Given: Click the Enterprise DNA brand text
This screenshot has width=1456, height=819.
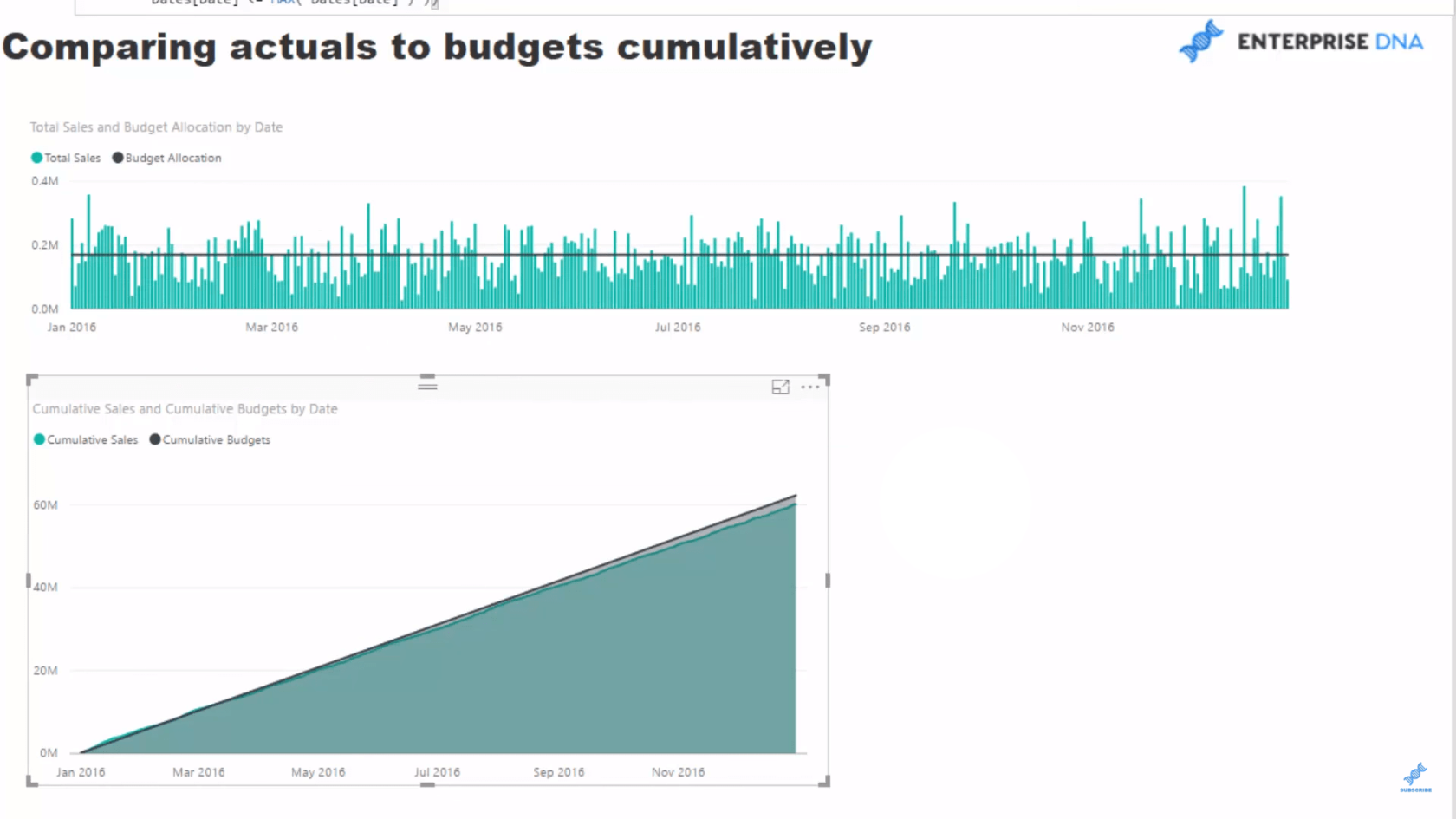Looking at the screenshot, I should (1329, 42).
